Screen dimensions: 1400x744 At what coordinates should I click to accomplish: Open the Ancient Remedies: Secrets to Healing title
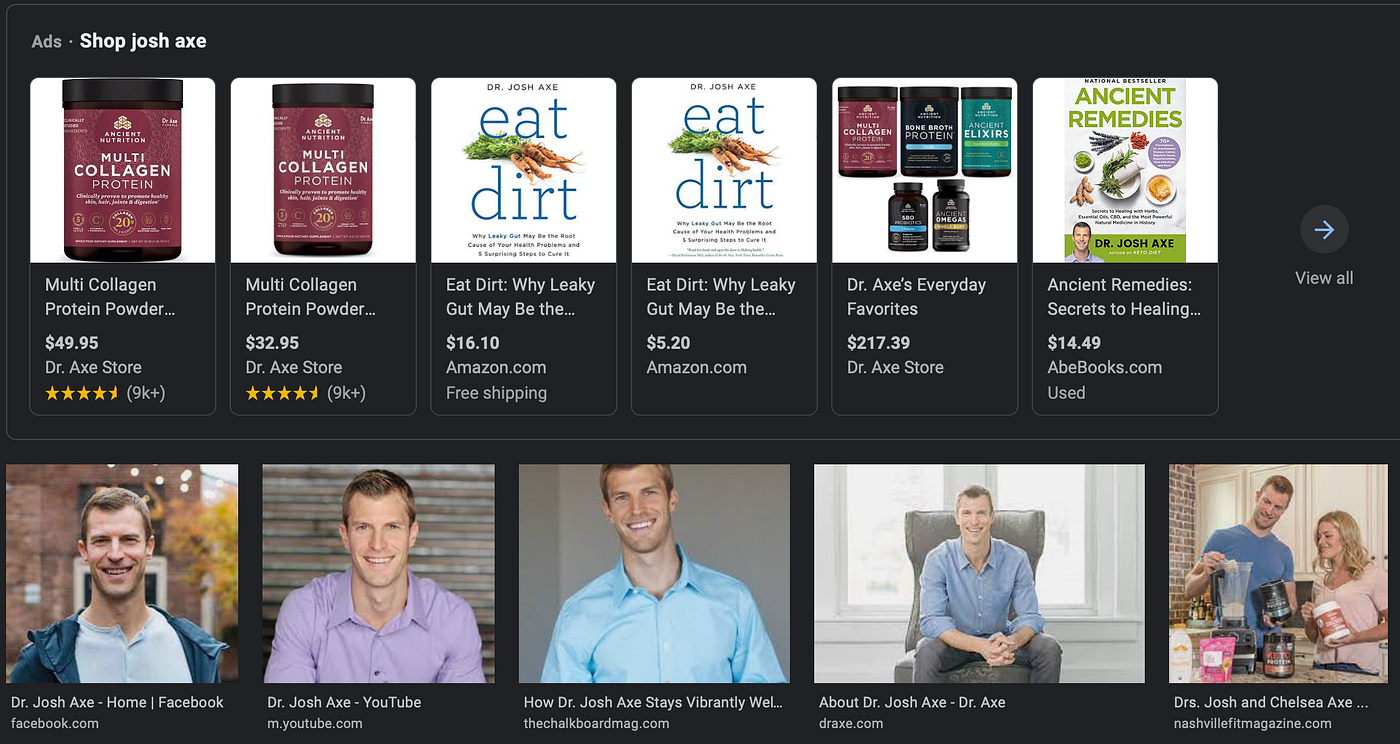point(1124,297)
